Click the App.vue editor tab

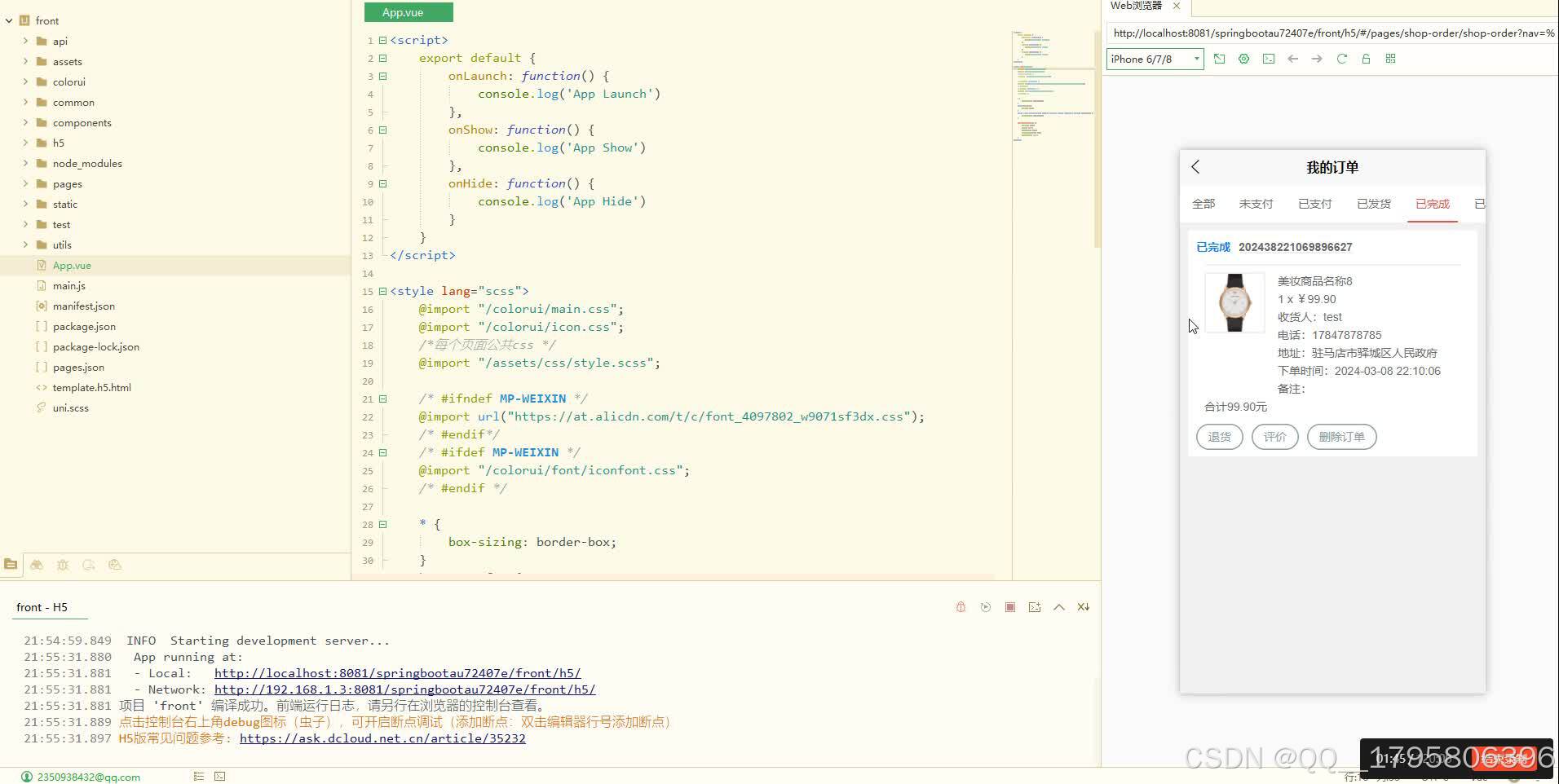click(x=409, y=12)
